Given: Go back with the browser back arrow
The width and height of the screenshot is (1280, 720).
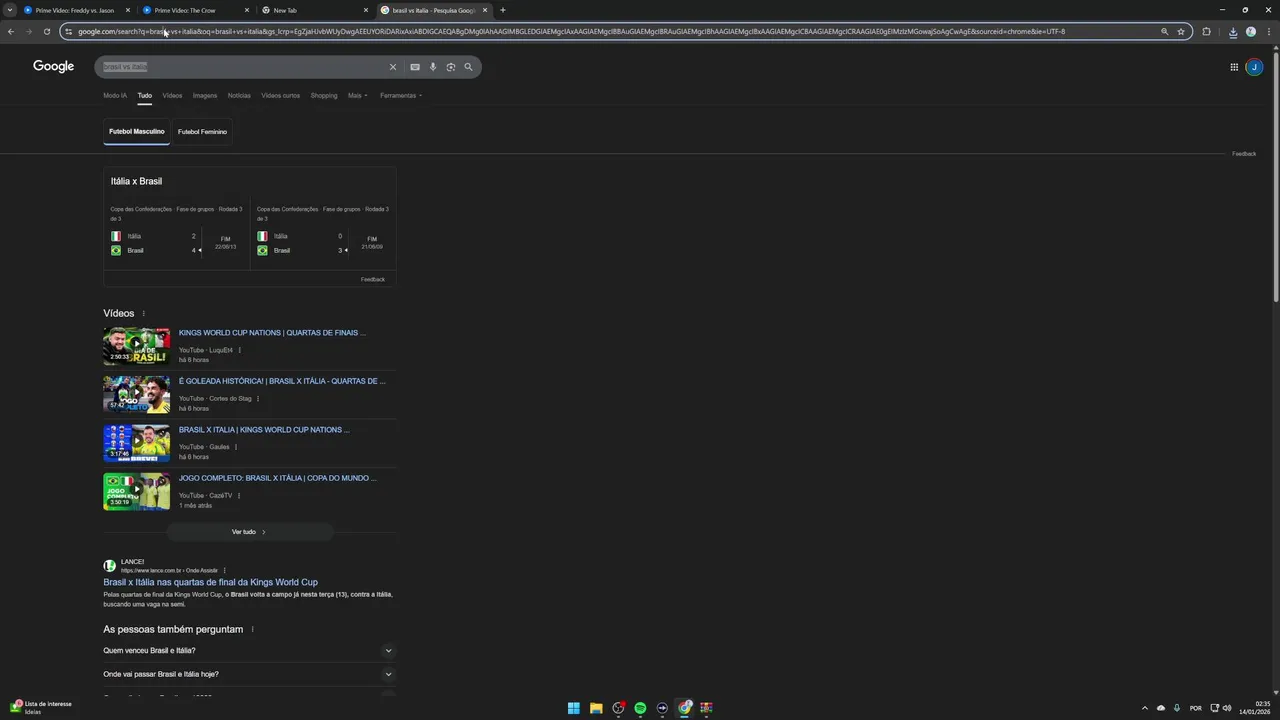Looking at the screenshot, I should tap(11, 31).
